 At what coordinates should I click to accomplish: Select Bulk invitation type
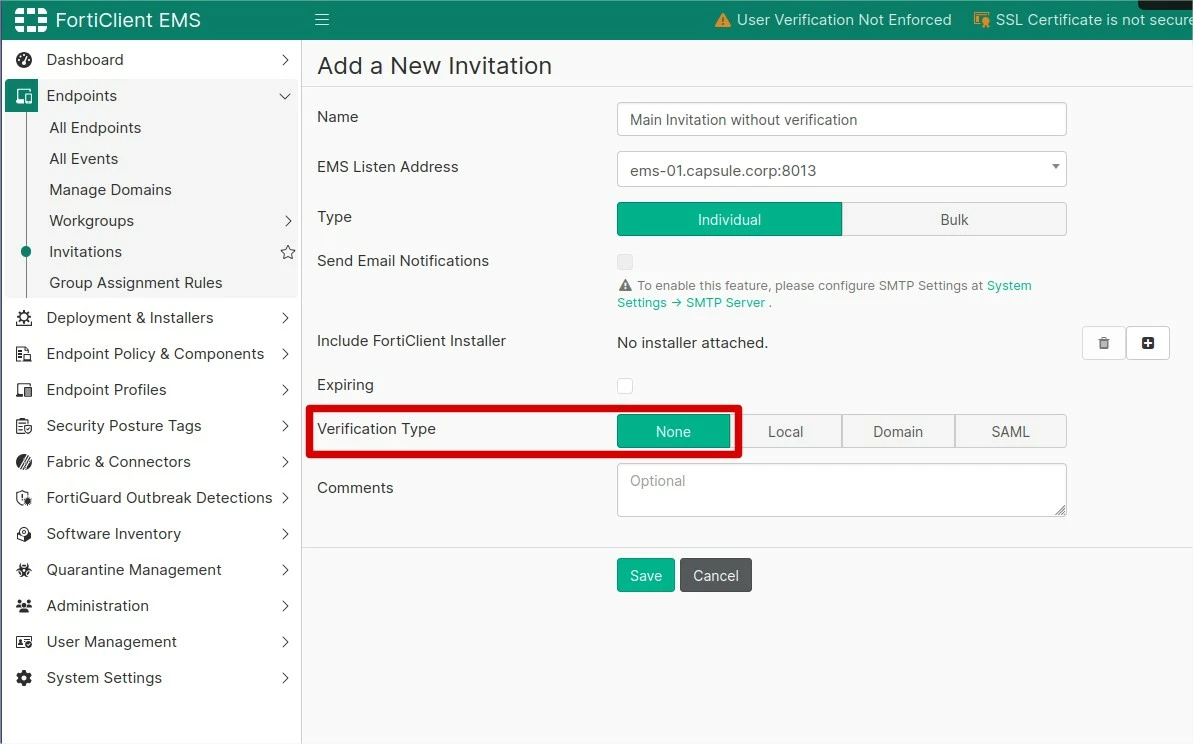tap(954, 219)
